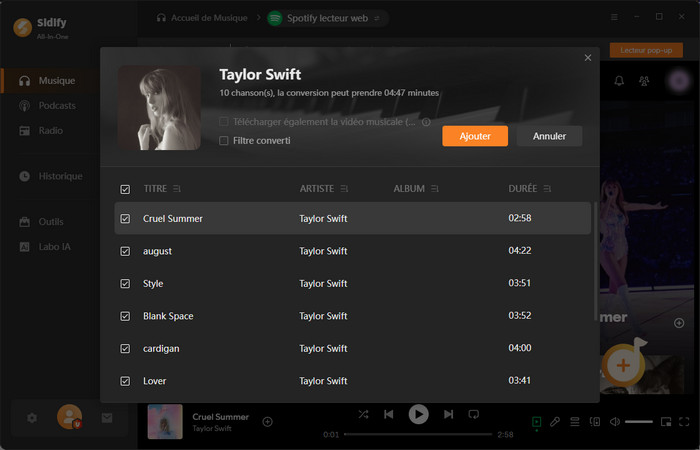Toggle shuffle in the player bar

click(x=363, y=414)
